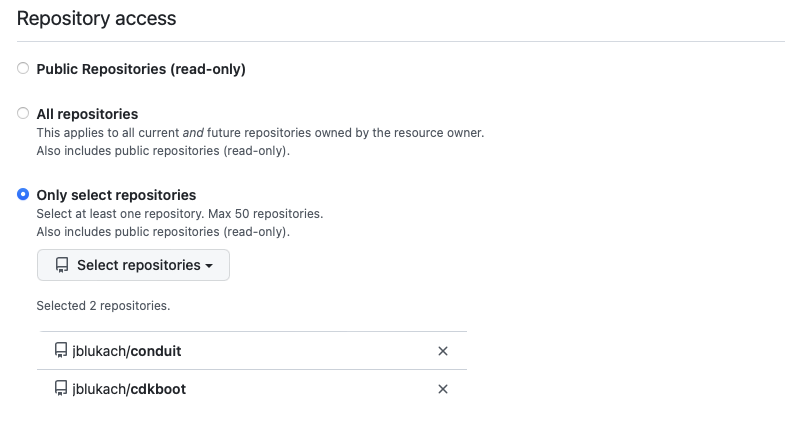This screenshot has height=427, width=796.
Task: Click the repo icon inside Select repositories button
Action: pyautogui.click(x=62, y=265)
